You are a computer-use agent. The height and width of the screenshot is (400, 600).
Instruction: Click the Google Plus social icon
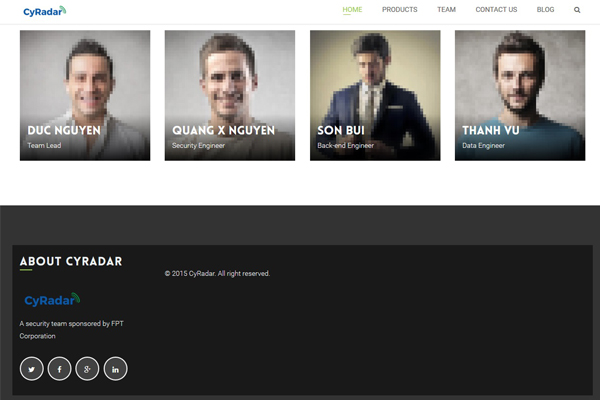87,369
